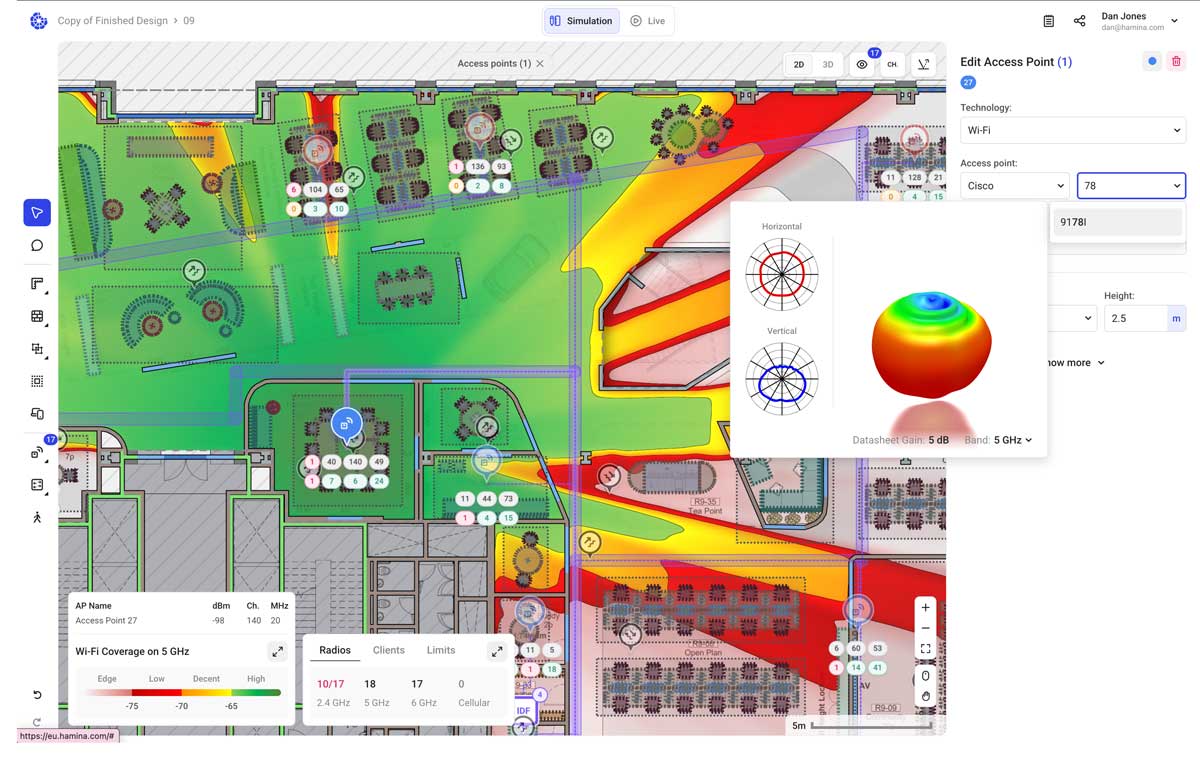This screenshot has width=1200, height=762.
Task: Expand the Wi-Fi Coverage legend panel
Action: click(277, 652)
